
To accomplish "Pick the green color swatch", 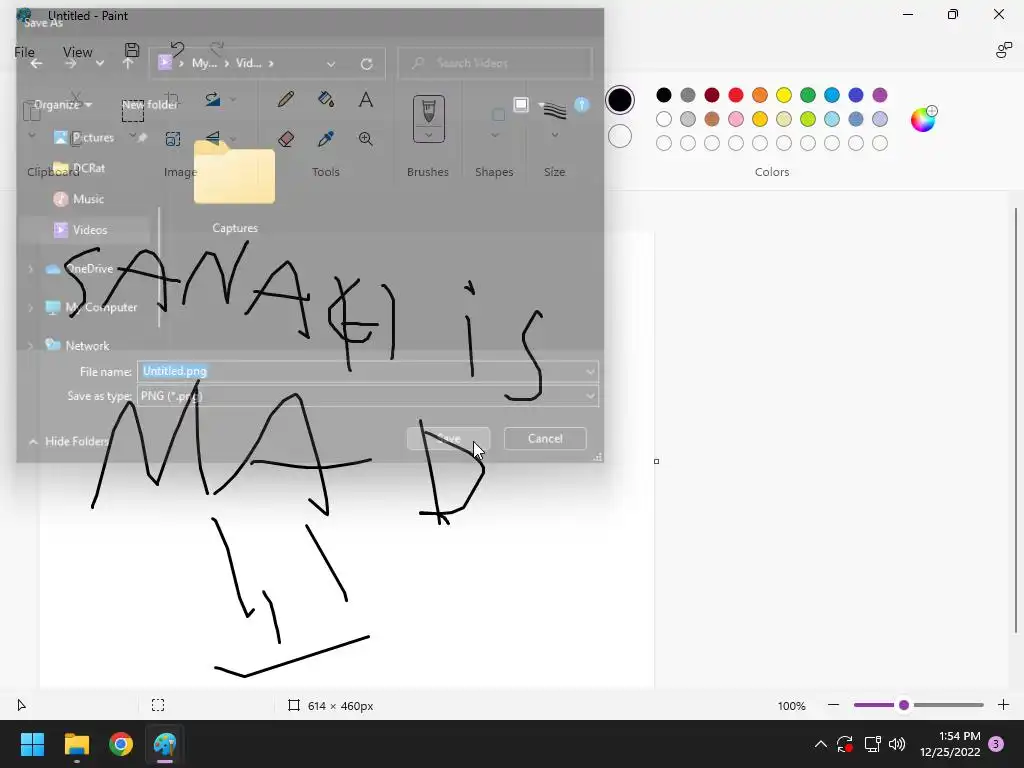I will (808, 95).
